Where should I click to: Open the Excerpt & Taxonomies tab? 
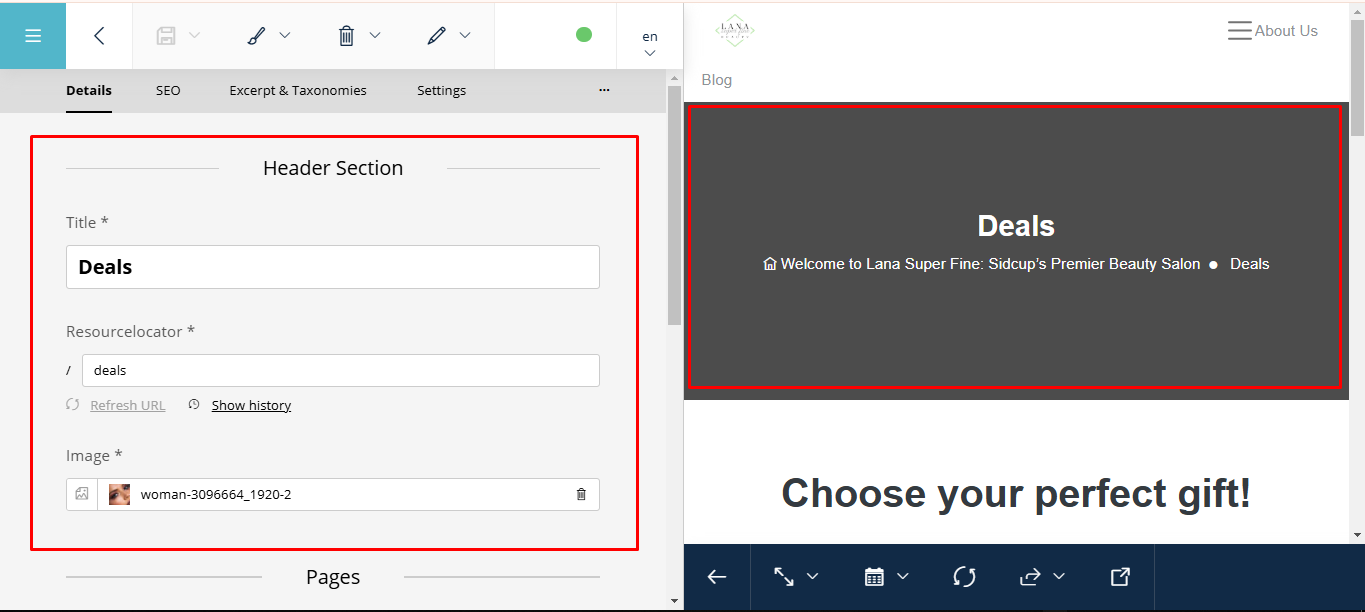[298, 90]
